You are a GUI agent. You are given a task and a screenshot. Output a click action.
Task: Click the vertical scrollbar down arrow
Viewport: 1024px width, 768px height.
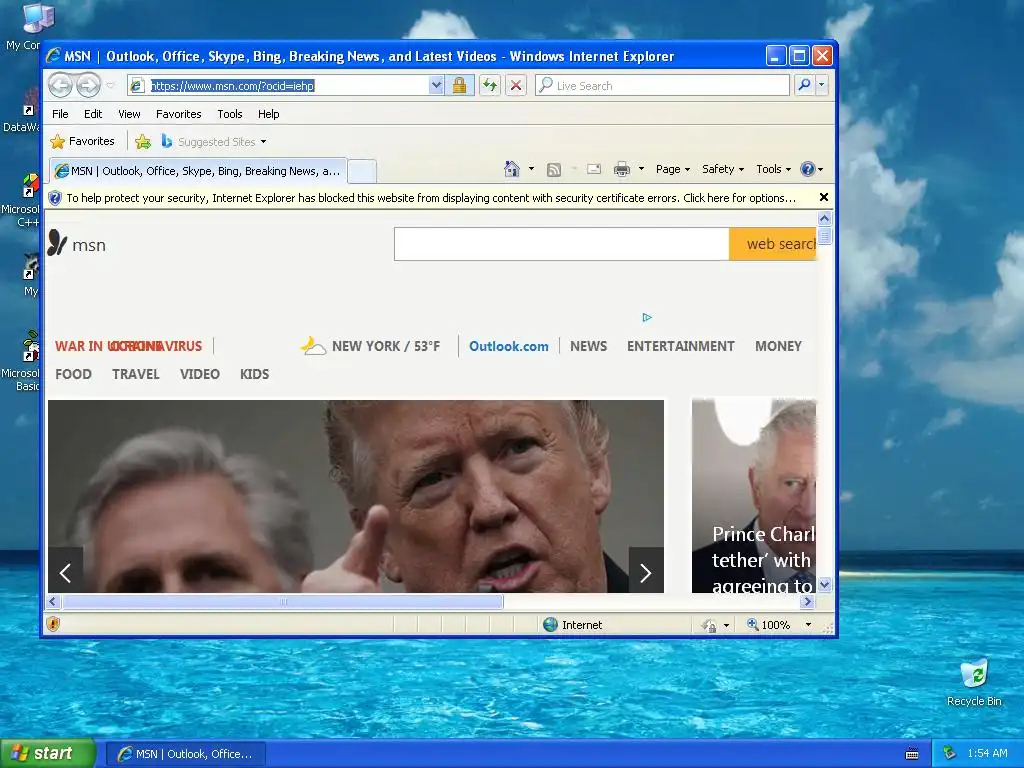tap(824, 584)
